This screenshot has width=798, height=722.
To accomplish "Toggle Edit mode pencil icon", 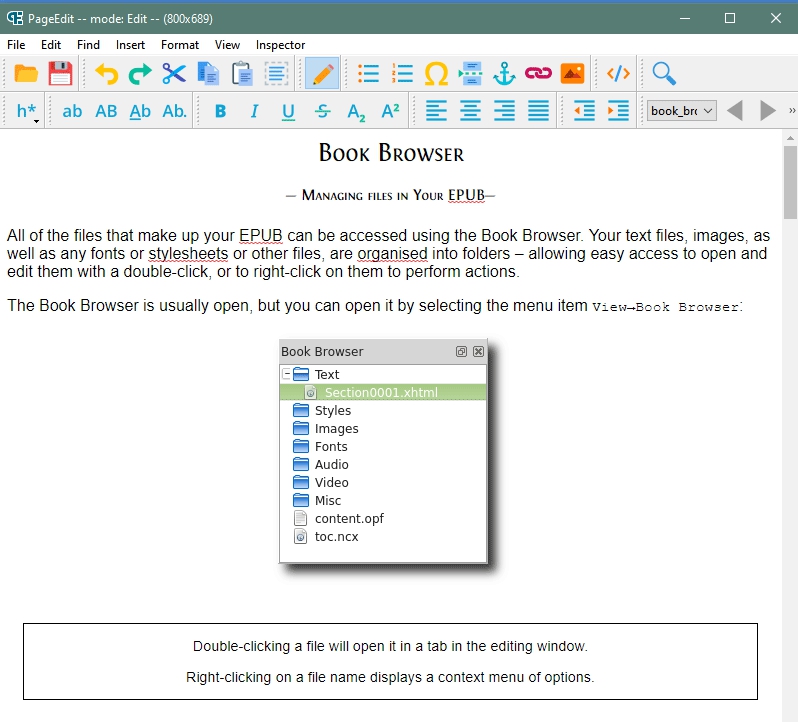I will [323, 73].
